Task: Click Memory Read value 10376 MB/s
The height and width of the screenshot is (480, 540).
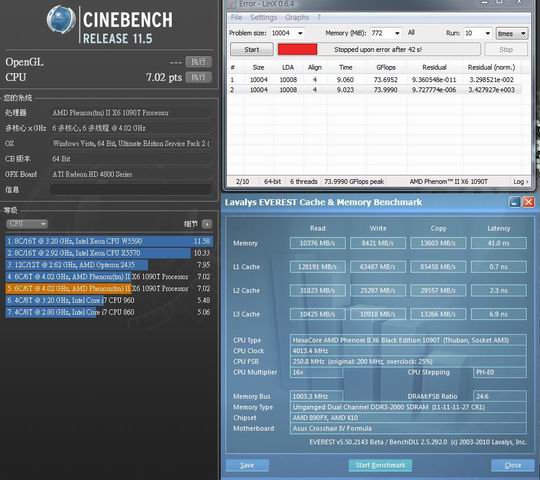Action: pyautogui.click(x=318, y=243)
